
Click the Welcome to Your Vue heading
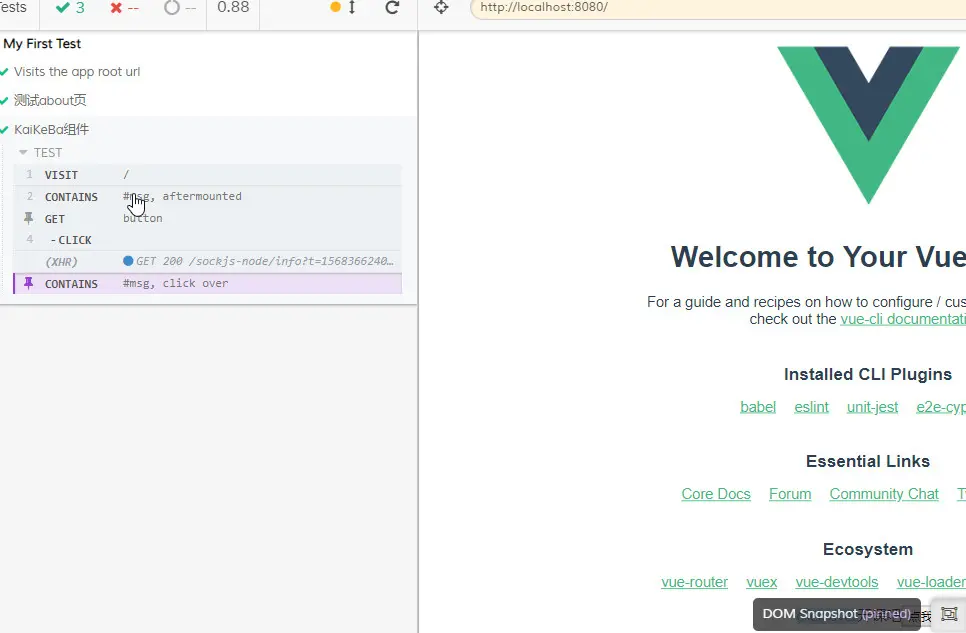coord(818,256)
